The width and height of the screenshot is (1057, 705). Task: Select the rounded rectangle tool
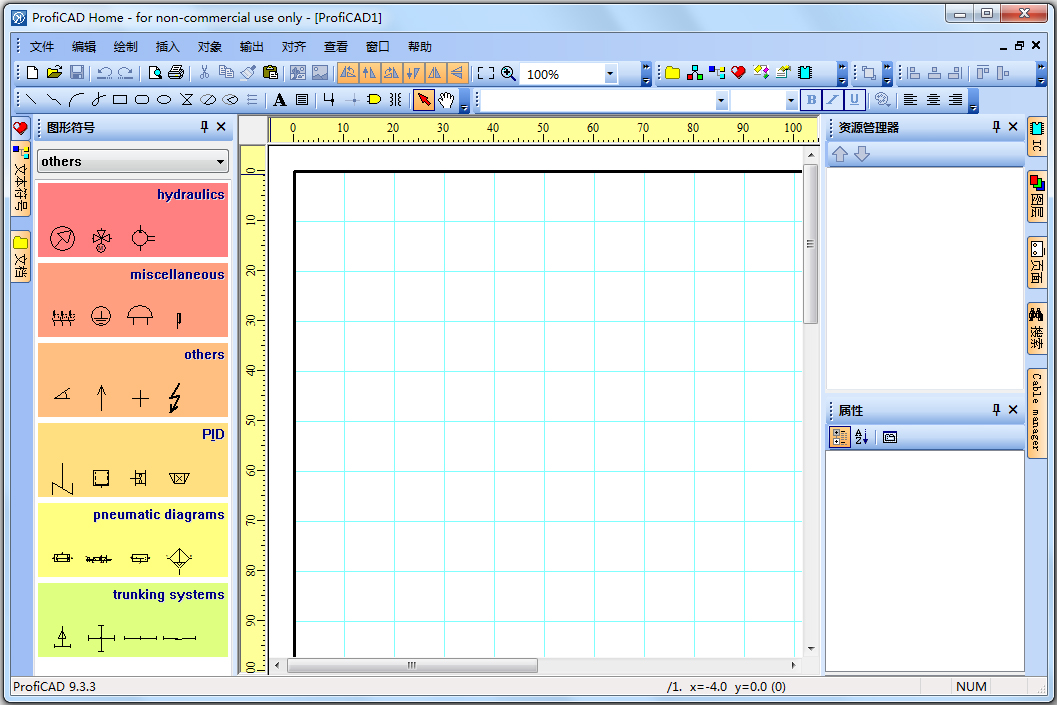tap(142, 100)
